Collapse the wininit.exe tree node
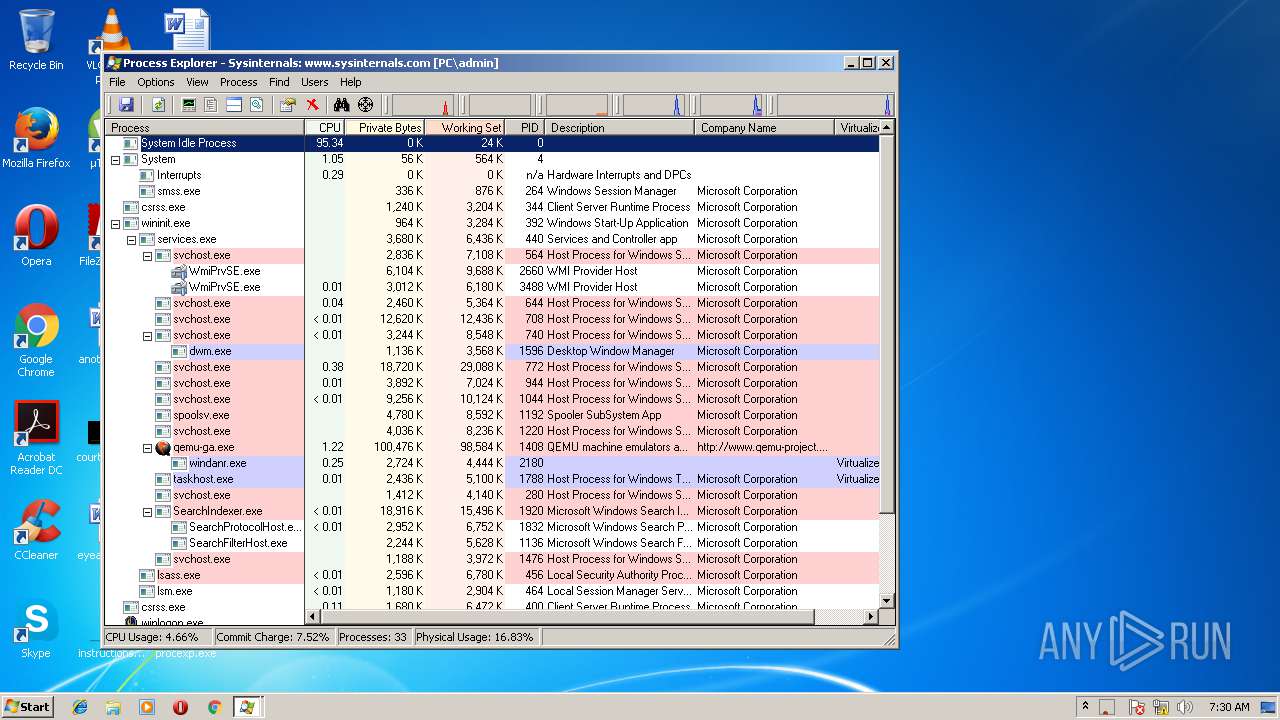 115,223
